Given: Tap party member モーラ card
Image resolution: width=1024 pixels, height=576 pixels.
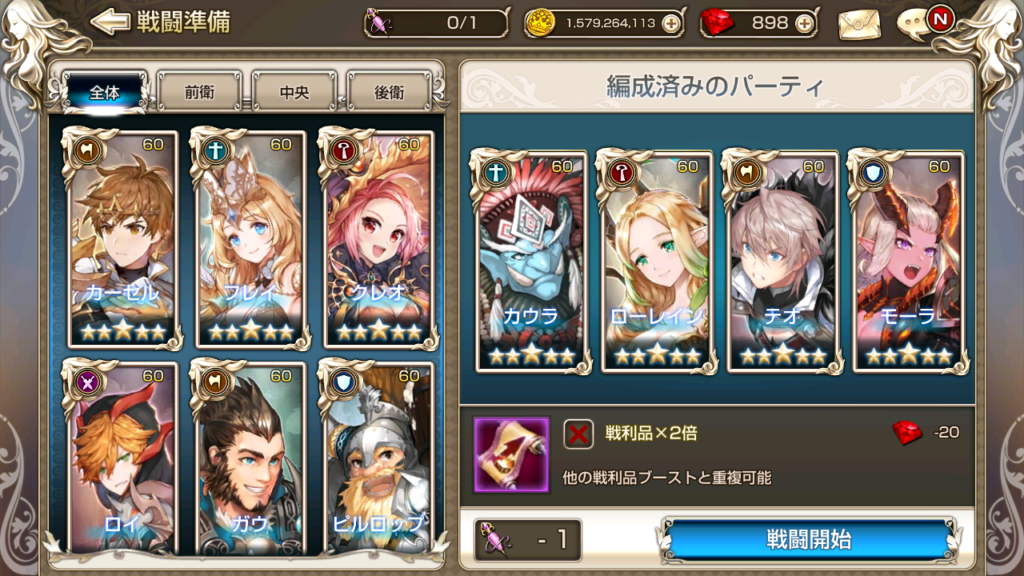Looking at the screenshot, I should (908, 262).
